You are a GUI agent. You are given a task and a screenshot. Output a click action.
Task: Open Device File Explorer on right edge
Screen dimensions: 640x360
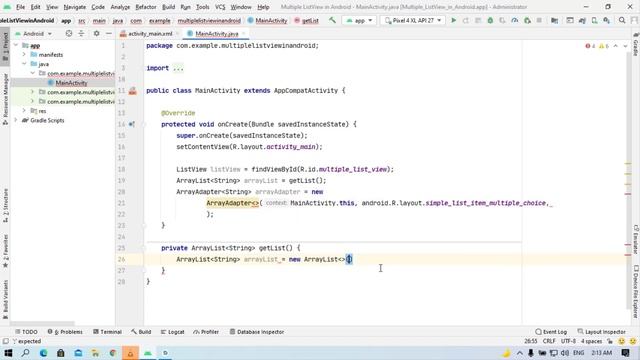(636, 291)
